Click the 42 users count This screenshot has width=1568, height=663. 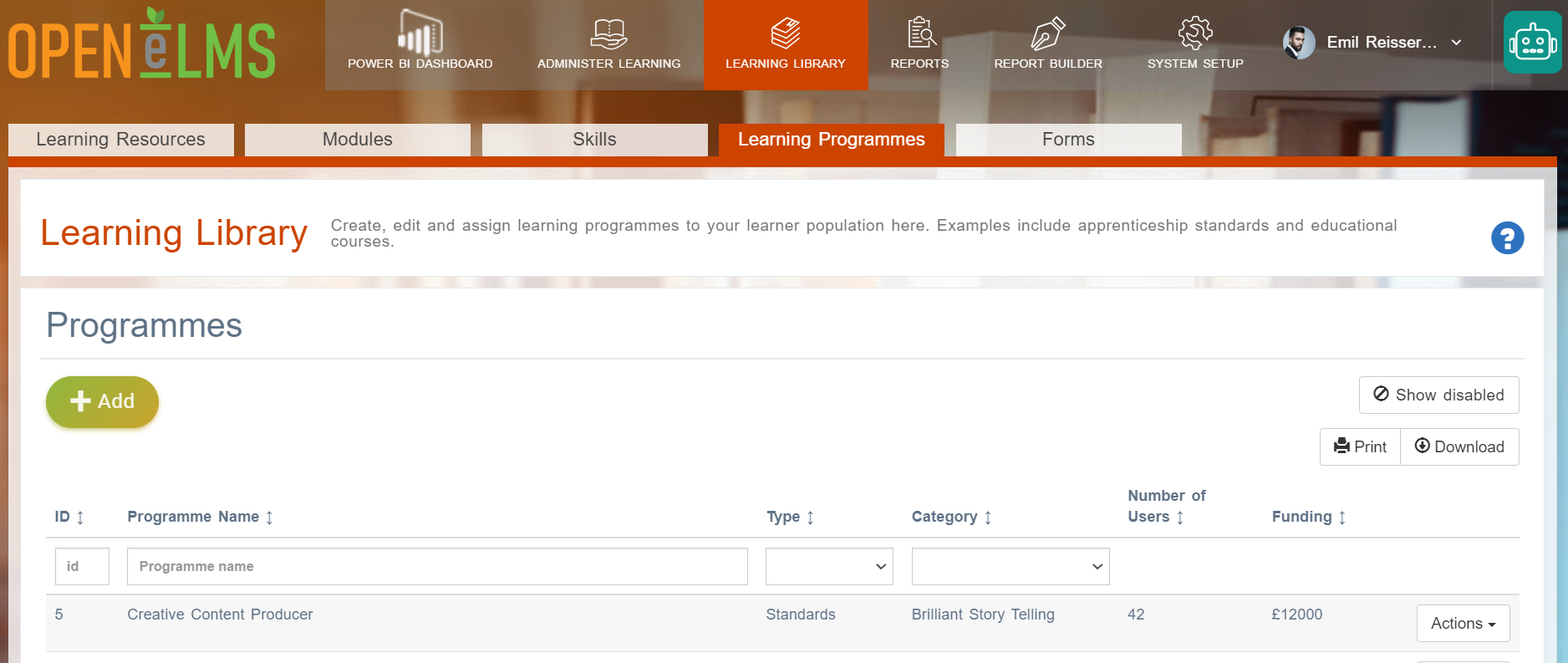point(1136,615)
